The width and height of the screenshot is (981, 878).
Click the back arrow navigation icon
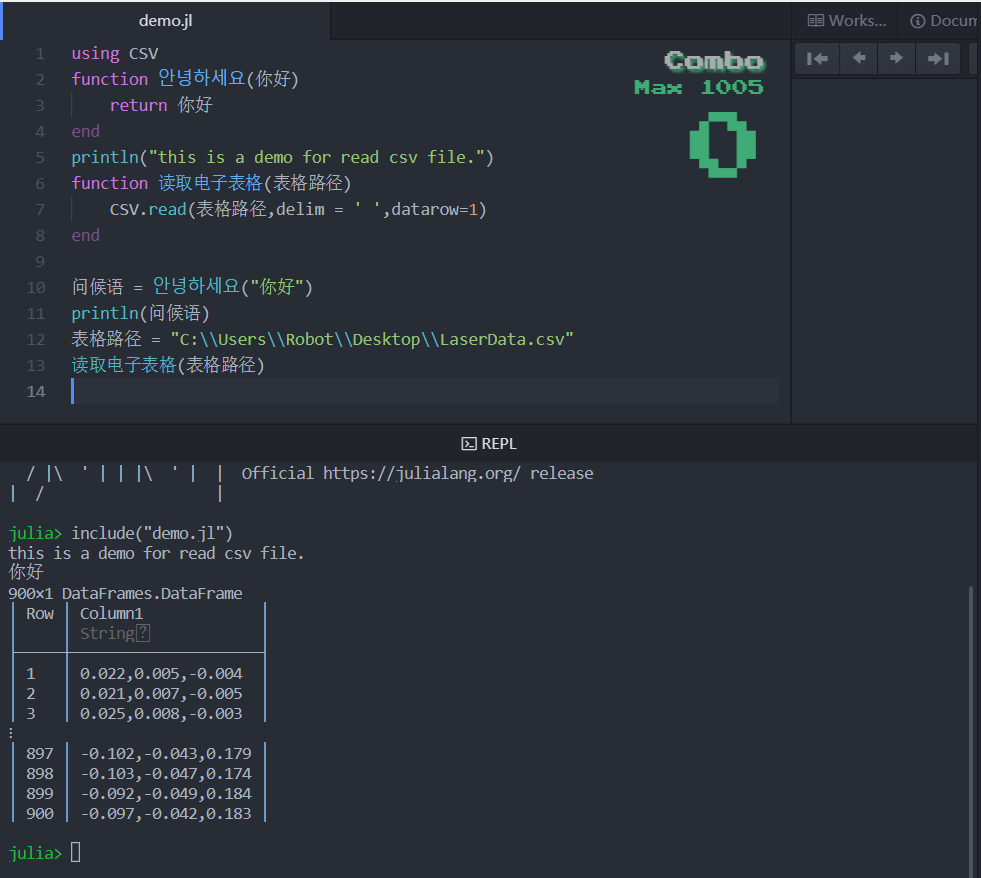pyautogui.click(x=857, y=58)
